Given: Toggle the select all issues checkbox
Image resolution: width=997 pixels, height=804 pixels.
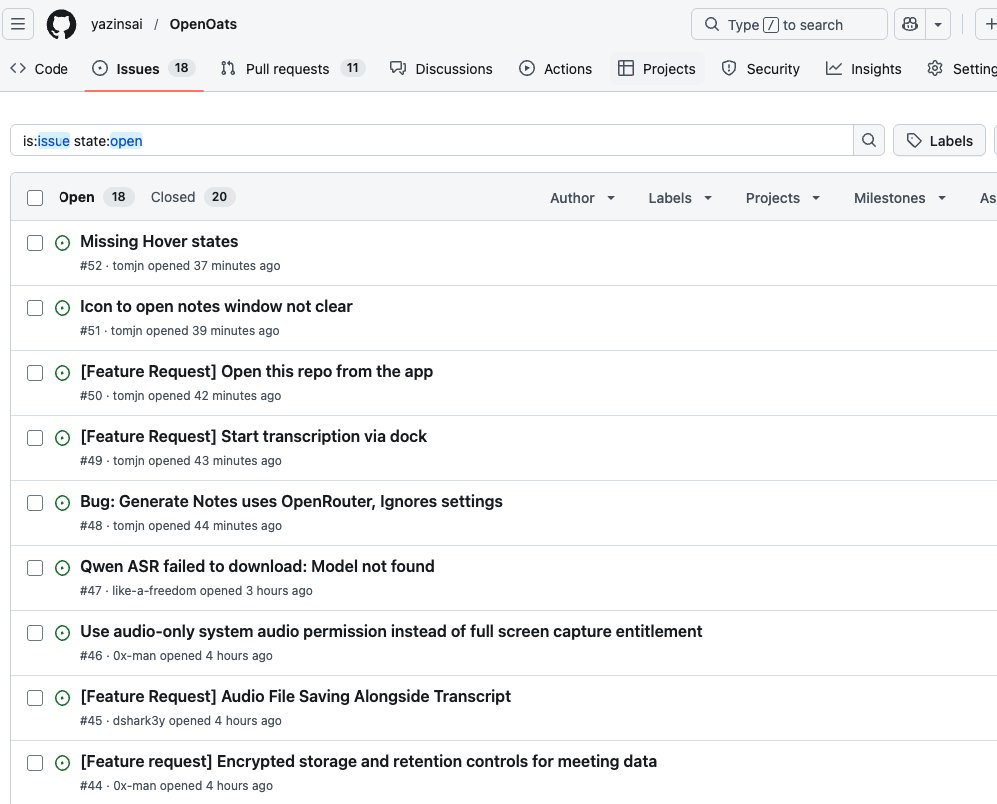Looking at the screenshot, I should (35, 198).
